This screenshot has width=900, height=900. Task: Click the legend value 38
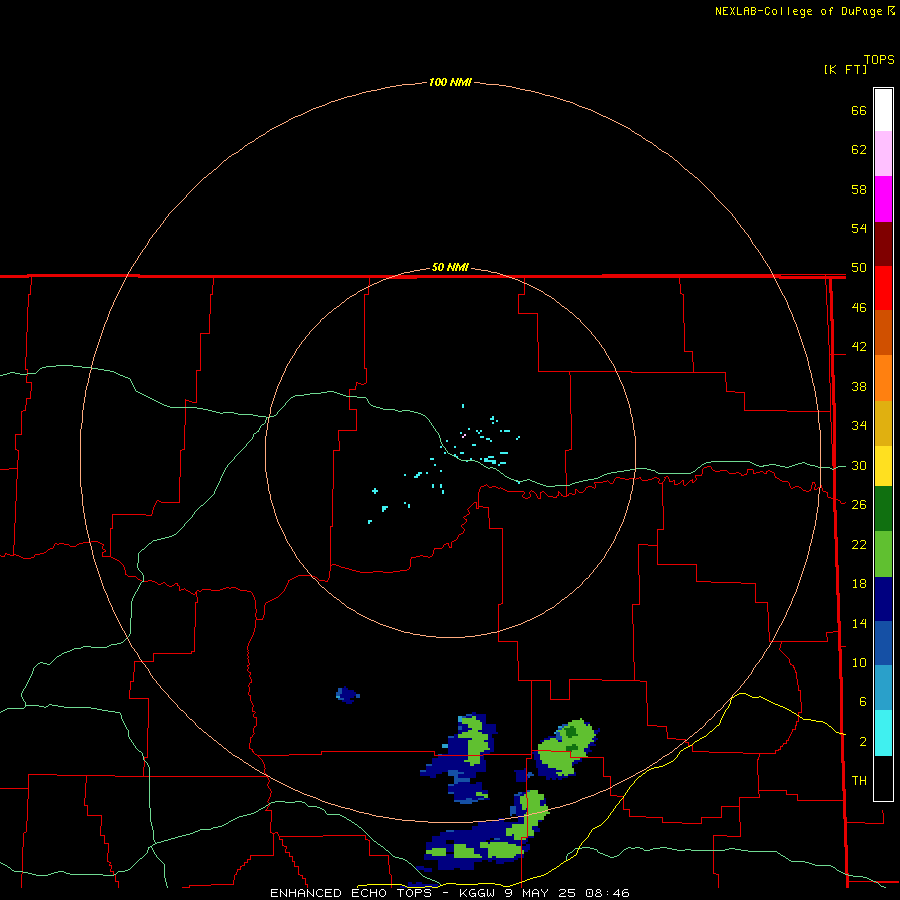pyautogui.click(x=859, y=386)
